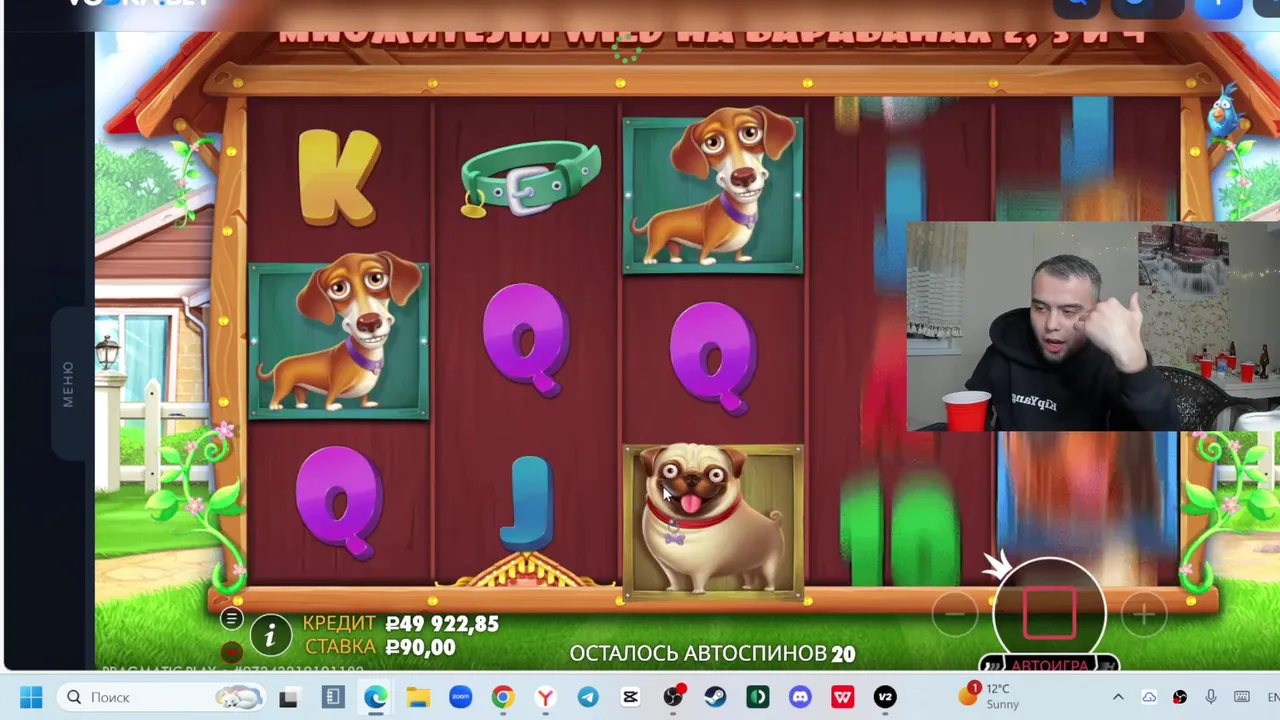Click the Поиск taskbar search box
1280x720 pixels.
[x=163, y=697]
